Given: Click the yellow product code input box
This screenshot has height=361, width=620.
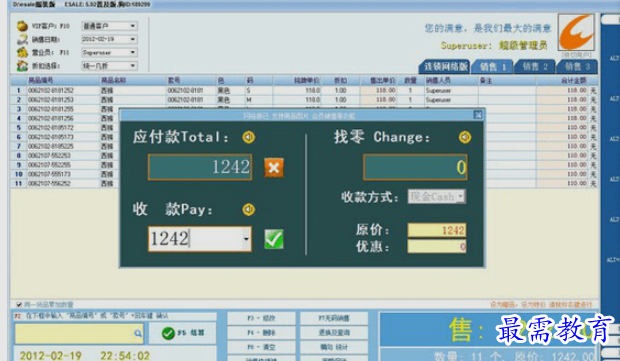Looking at the screenshot, I should click(79, 333).
